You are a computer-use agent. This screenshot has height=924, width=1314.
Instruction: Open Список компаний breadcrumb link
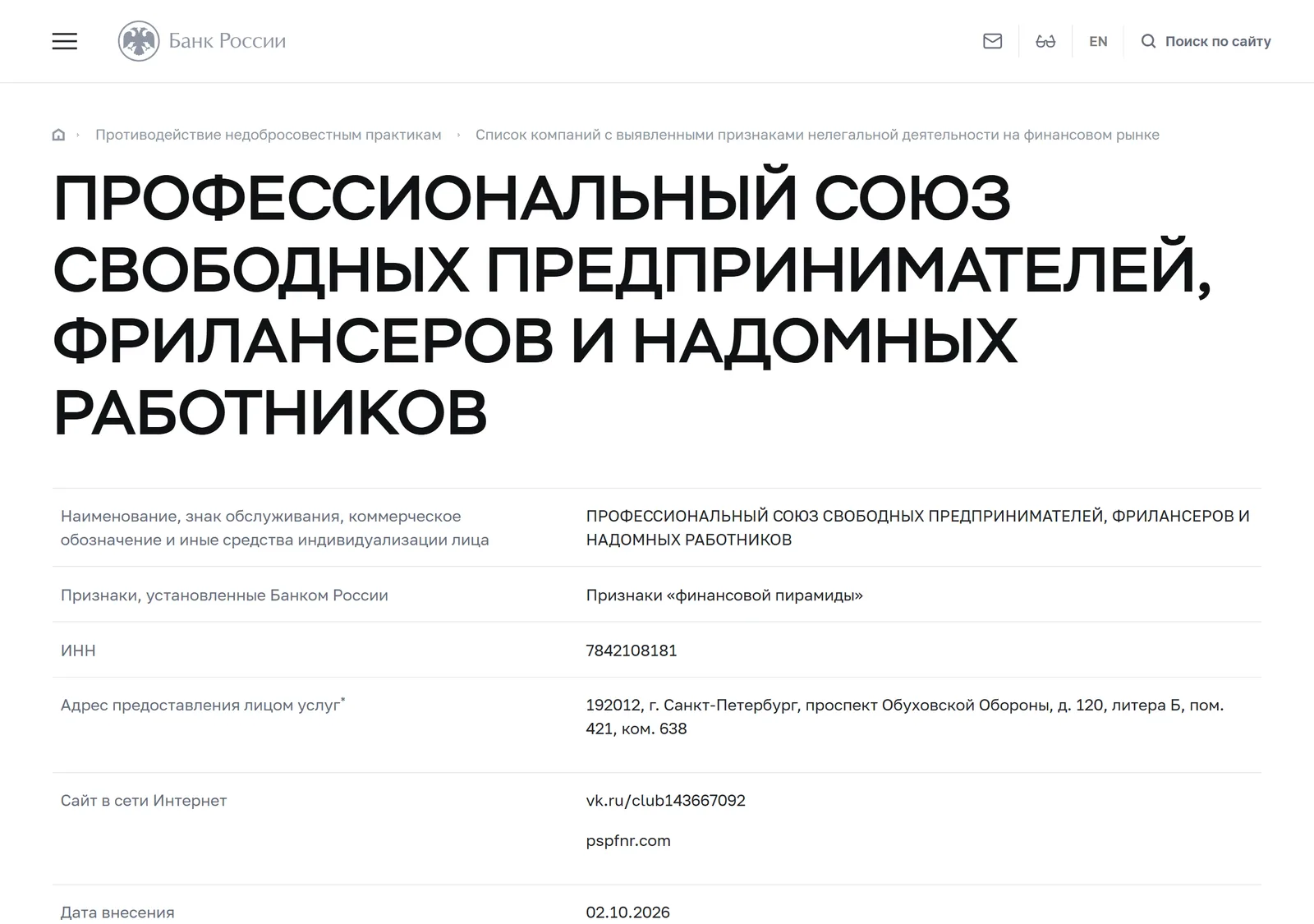(x=817, y=135)
